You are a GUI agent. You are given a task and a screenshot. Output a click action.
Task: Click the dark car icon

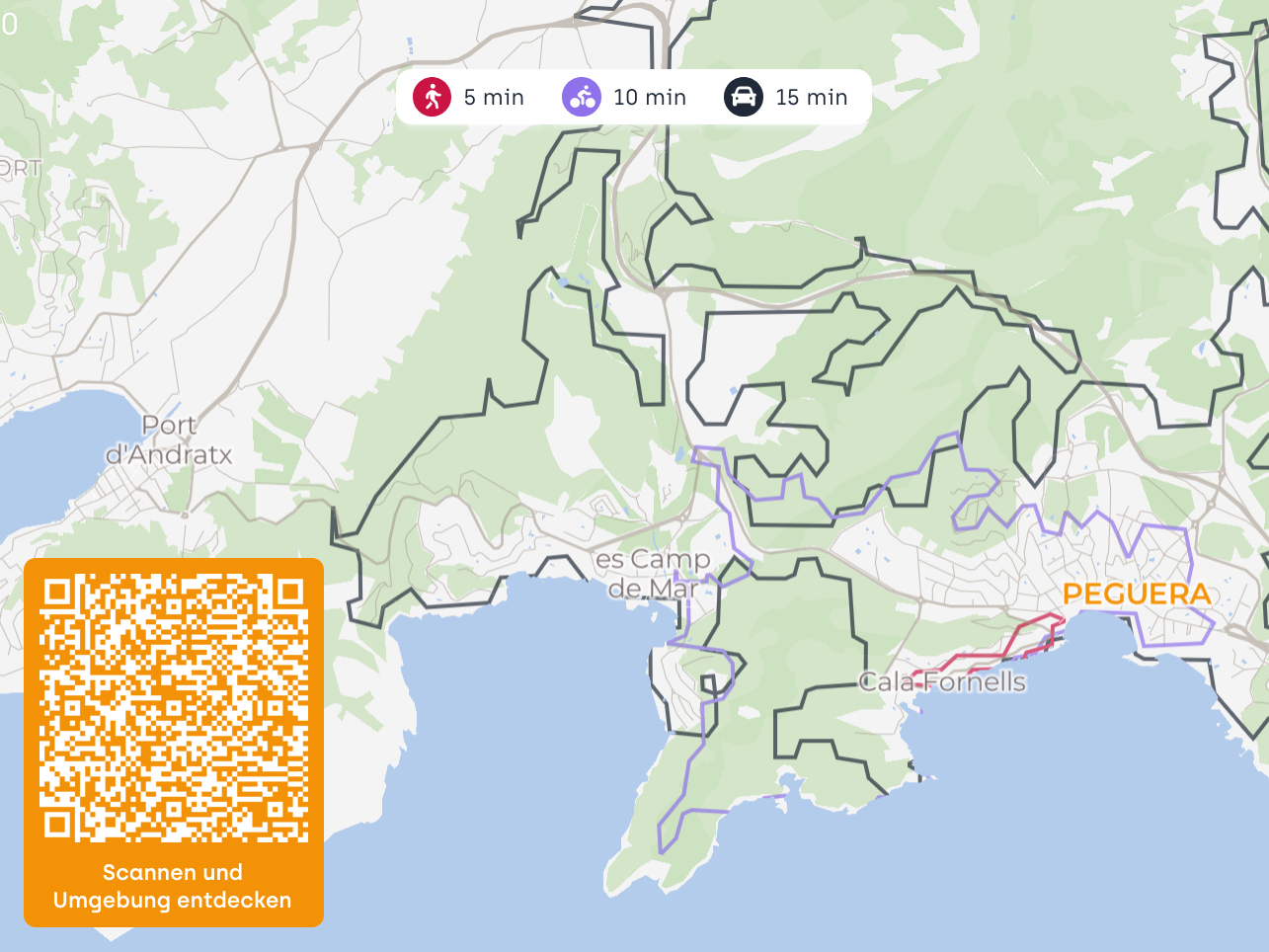pos(744,97)
